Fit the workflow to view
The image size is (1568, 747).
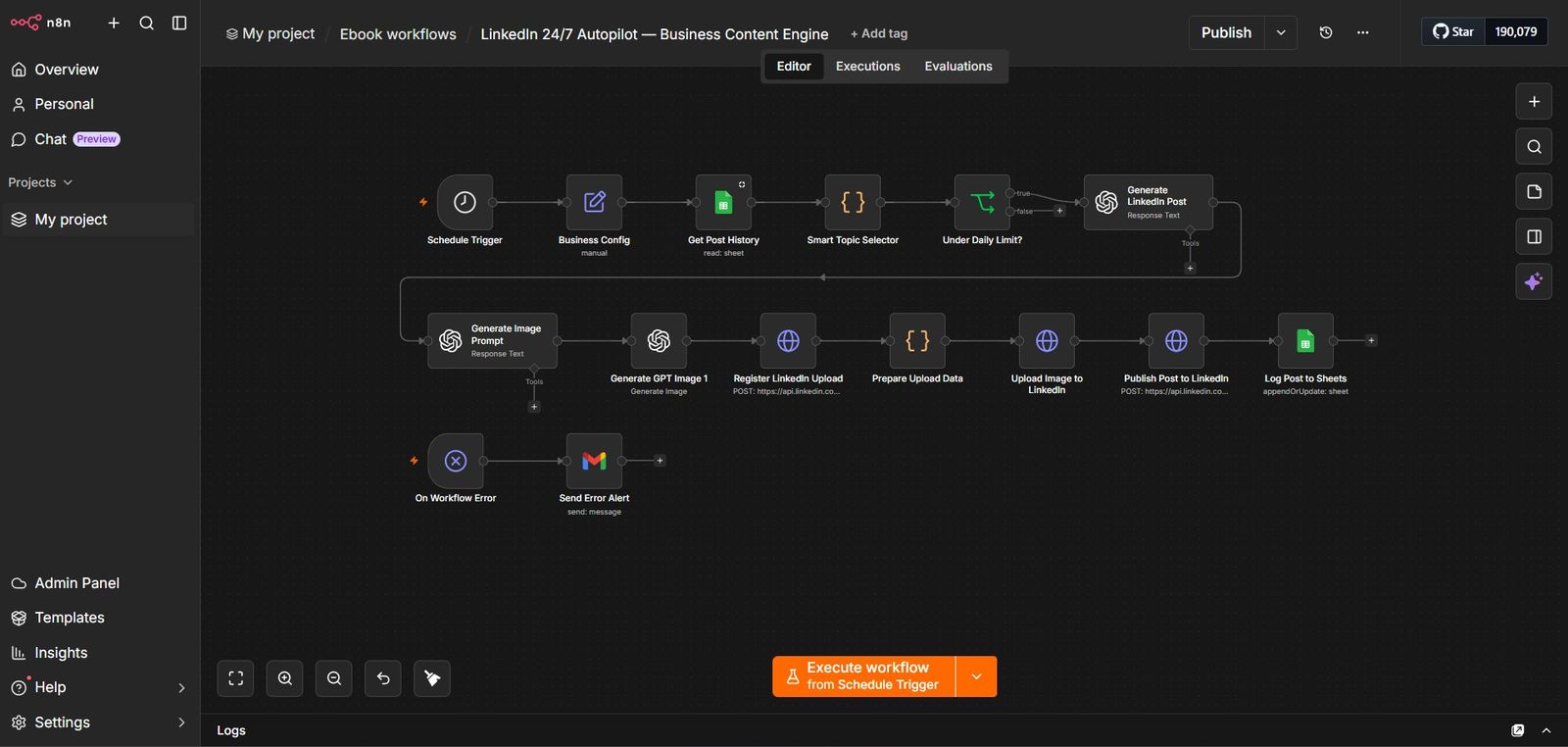[236, 678]
